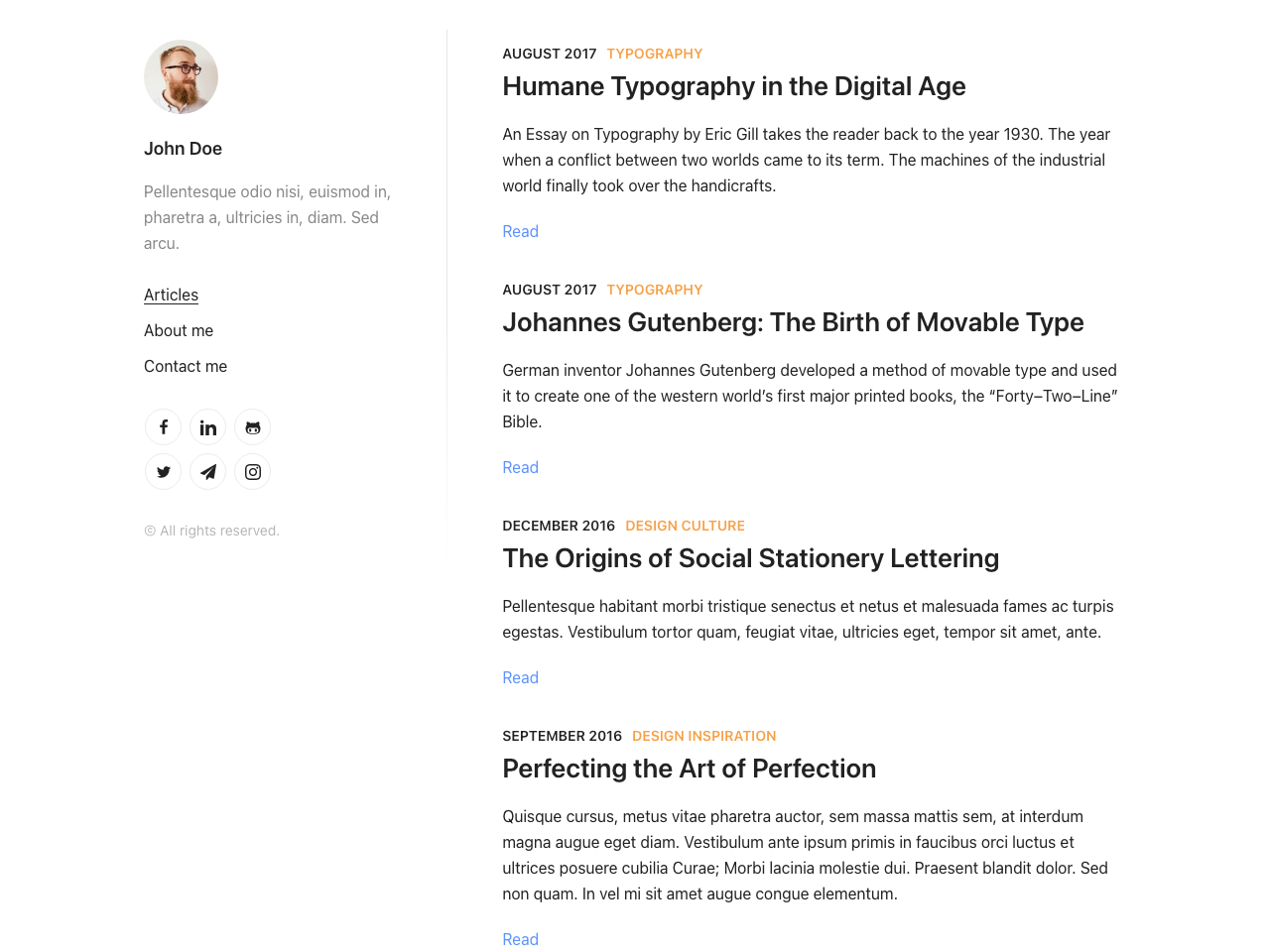This screenshot has width=1270, height=952.
Task: Open the Facebook profile icon
Action: pos(164,427)
